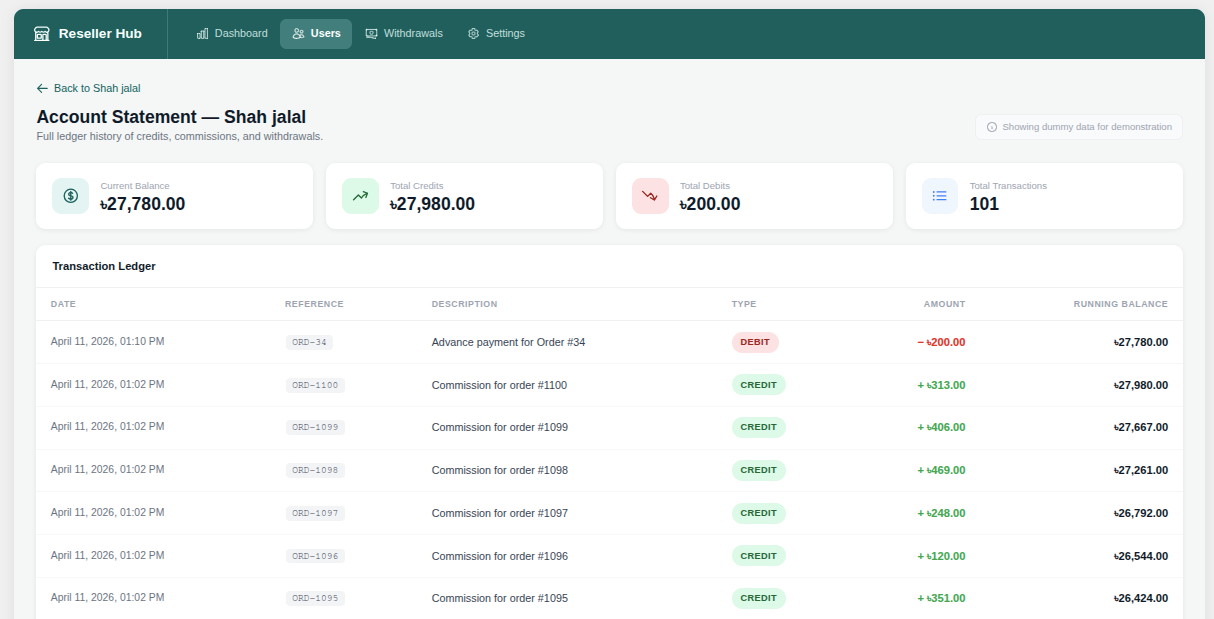The width and height of the screenshot is (1214, 619).
Task: Click the running balance ৳26,792.00
Action: click(1141, 513)
